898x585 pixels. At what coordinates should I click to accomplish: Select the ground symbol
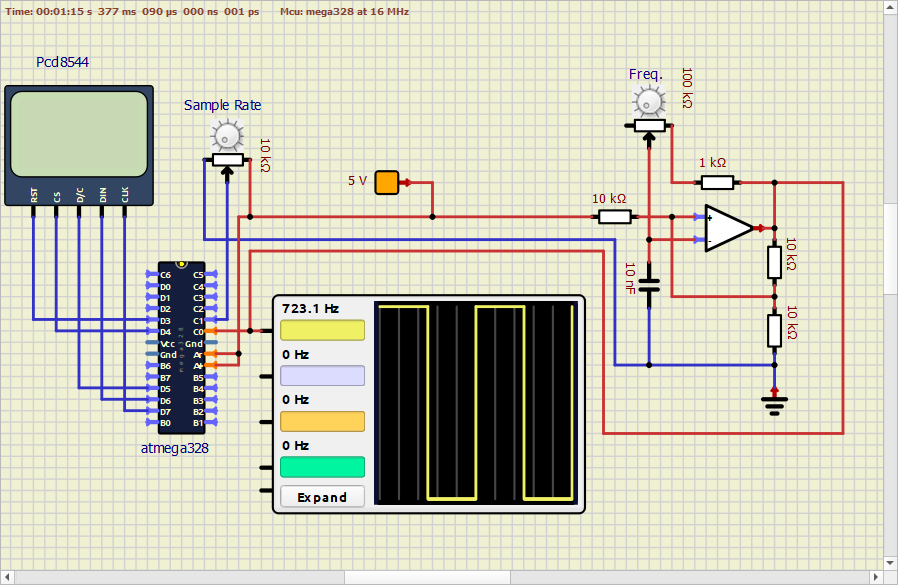tap(774, 405)
